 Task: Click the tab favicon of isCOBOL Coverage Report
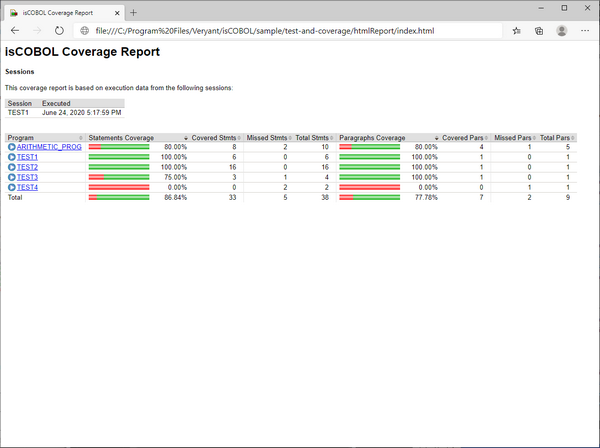tap(14, 13)
